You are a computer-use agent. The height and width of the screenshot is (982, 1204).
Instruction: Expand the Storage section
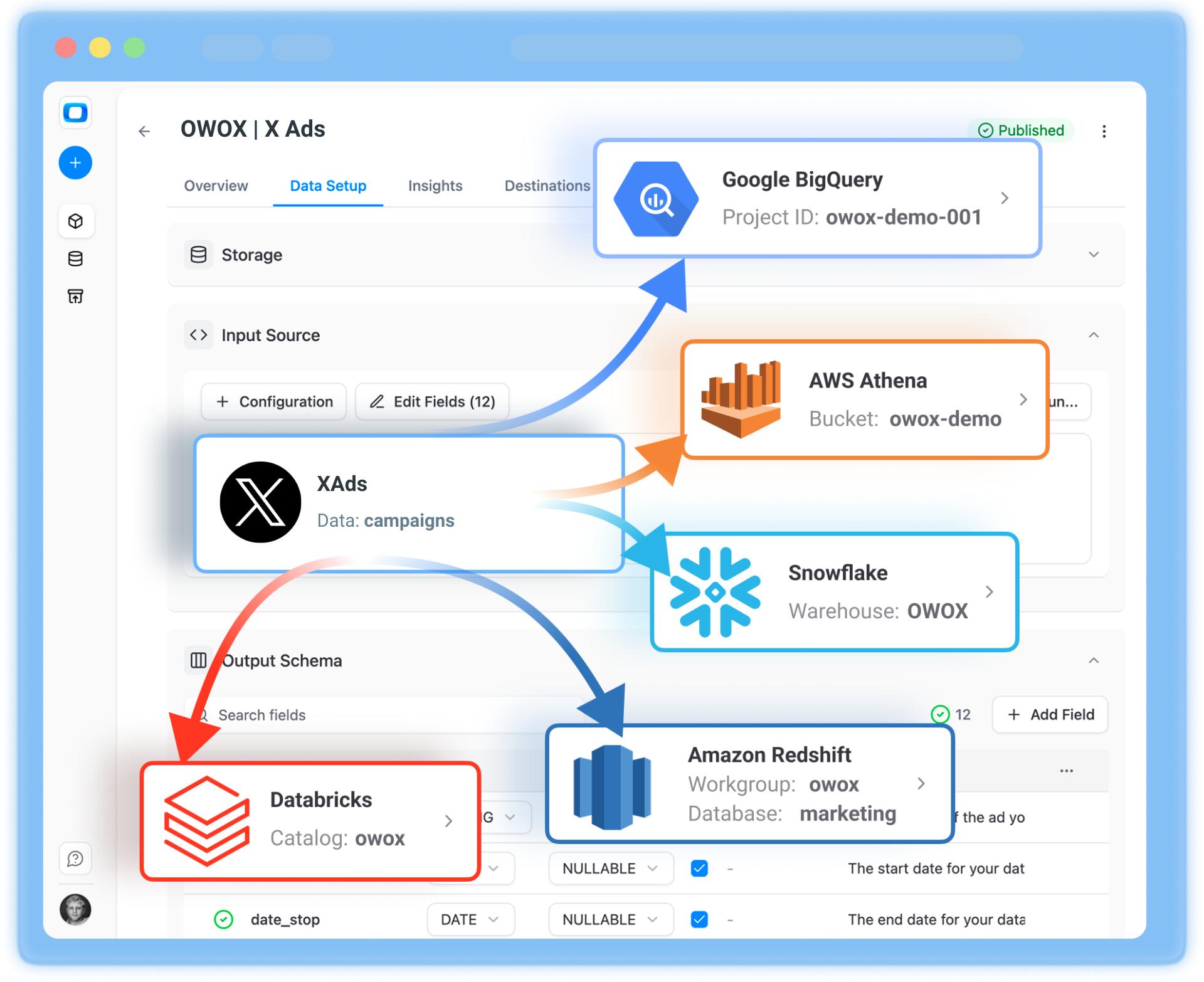1094,255
